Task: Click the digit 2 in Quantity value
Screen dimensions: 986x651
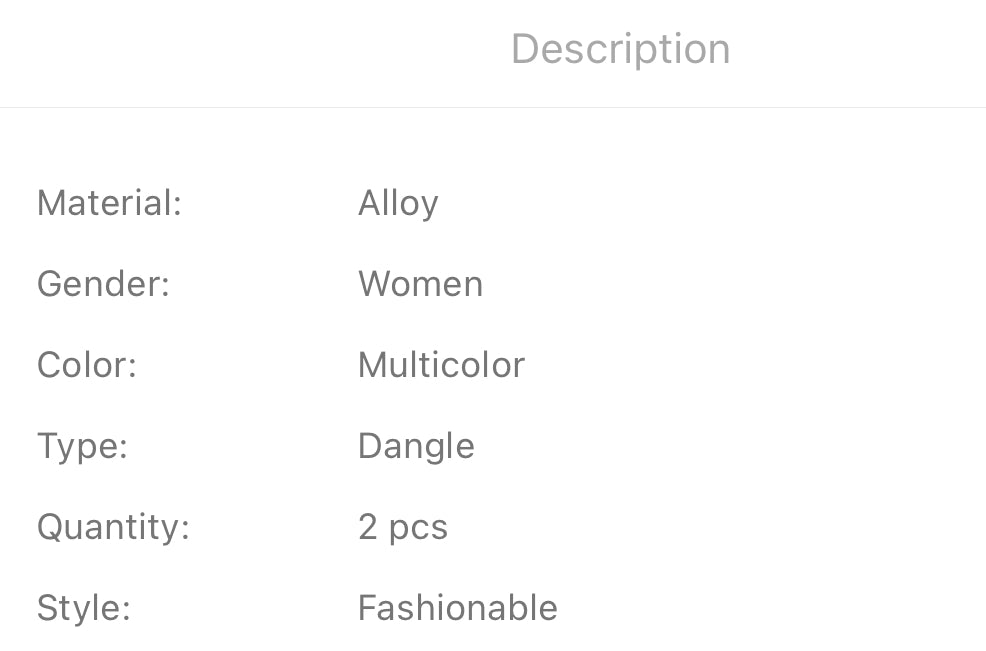Action: click(x=368, y=527)
